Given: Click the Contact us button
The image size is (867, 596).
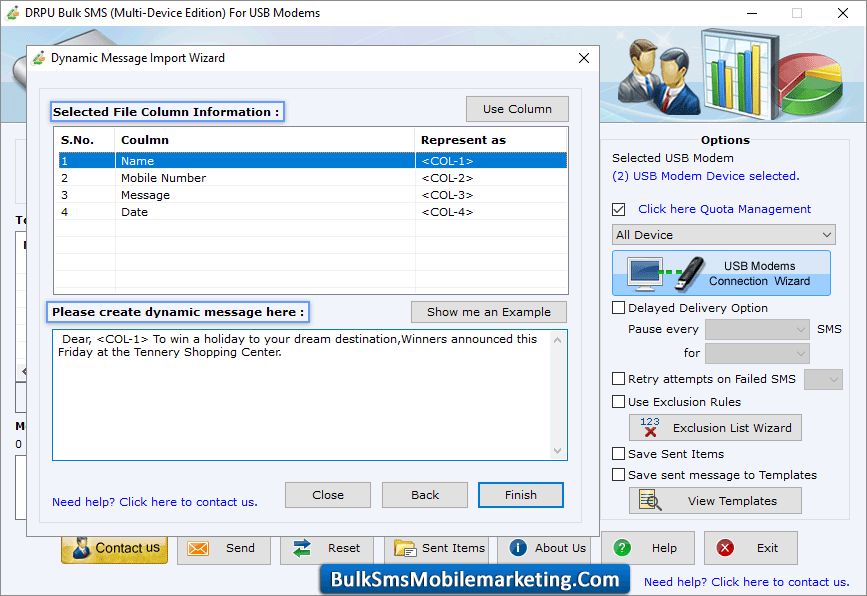Looking at the screenshot, I should (x=114, y=549).
